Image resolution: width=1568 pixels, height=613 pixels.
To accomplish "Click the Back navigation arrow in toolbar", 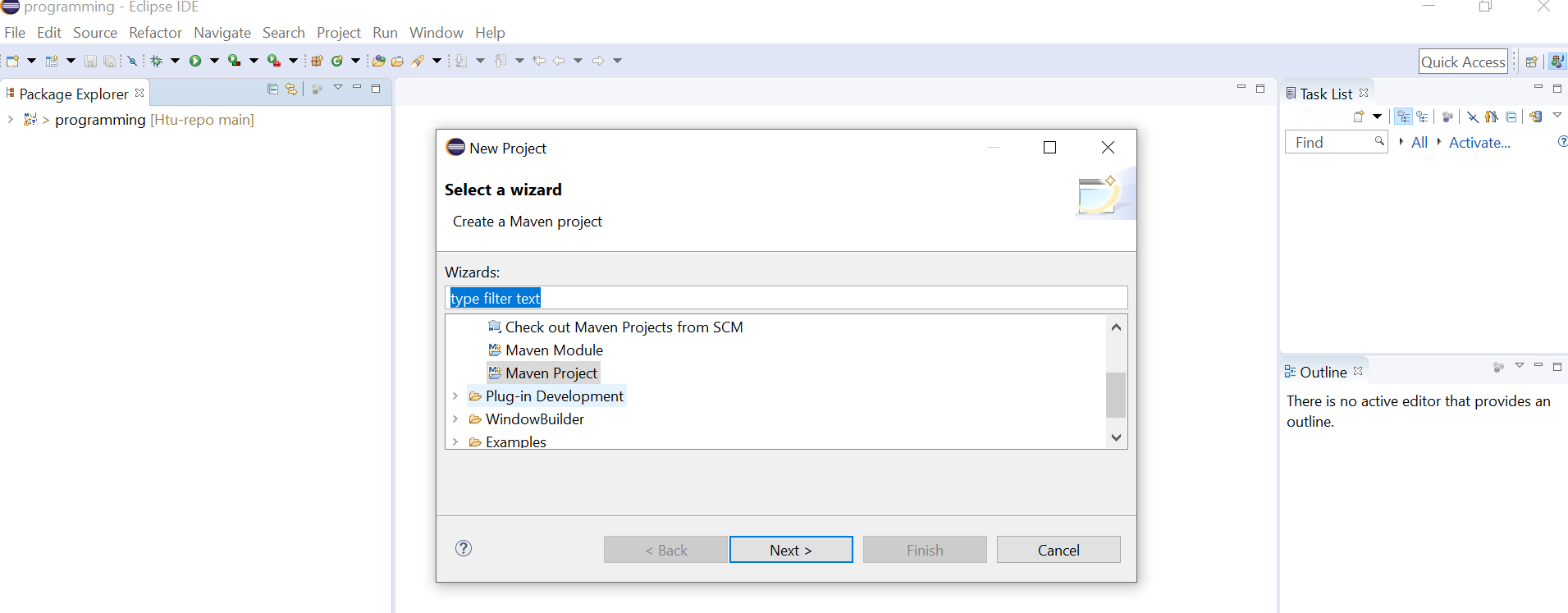I will [559, 61].
